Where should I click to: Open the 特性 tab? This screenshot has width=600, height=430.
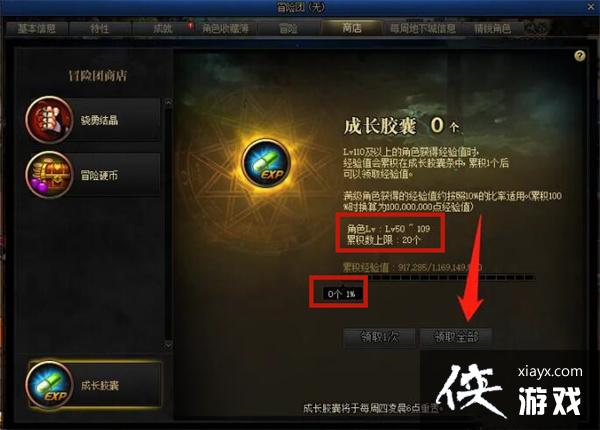(100, 28)
